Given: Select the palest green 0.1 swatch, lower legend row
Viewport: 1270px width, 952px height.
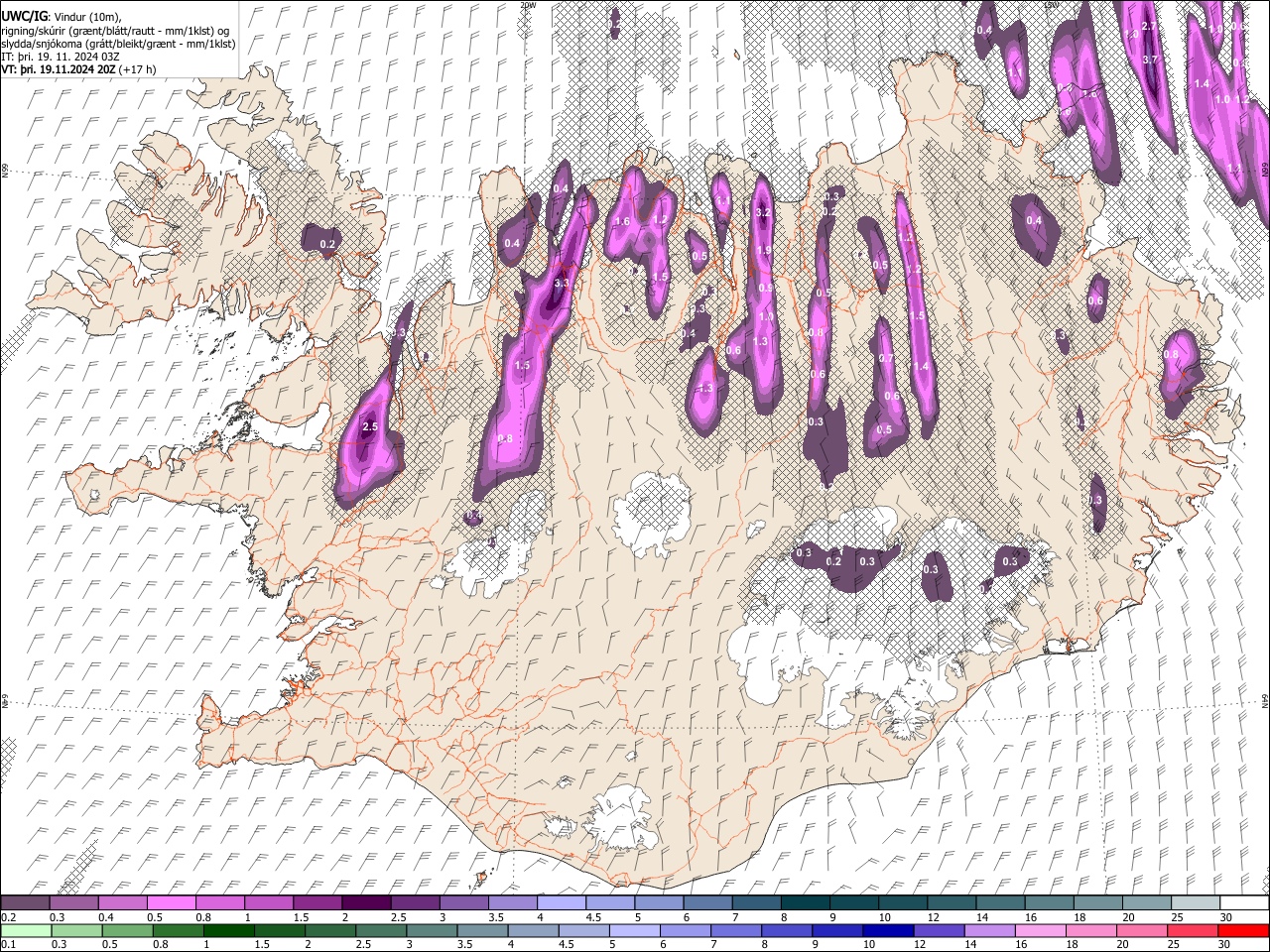Looking at the screenshot, I should click(x=27, y=930).
